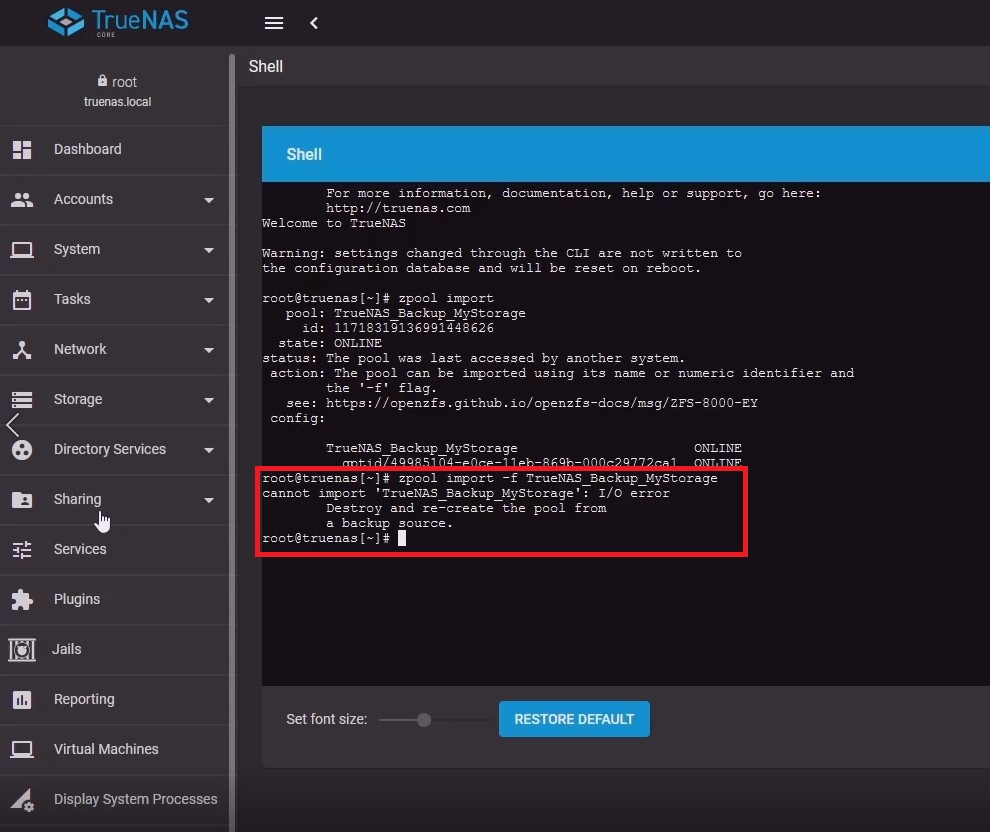Open the Dashboard page
The width and height of the screenshot is (990, 832).
(x=114, y=150)
